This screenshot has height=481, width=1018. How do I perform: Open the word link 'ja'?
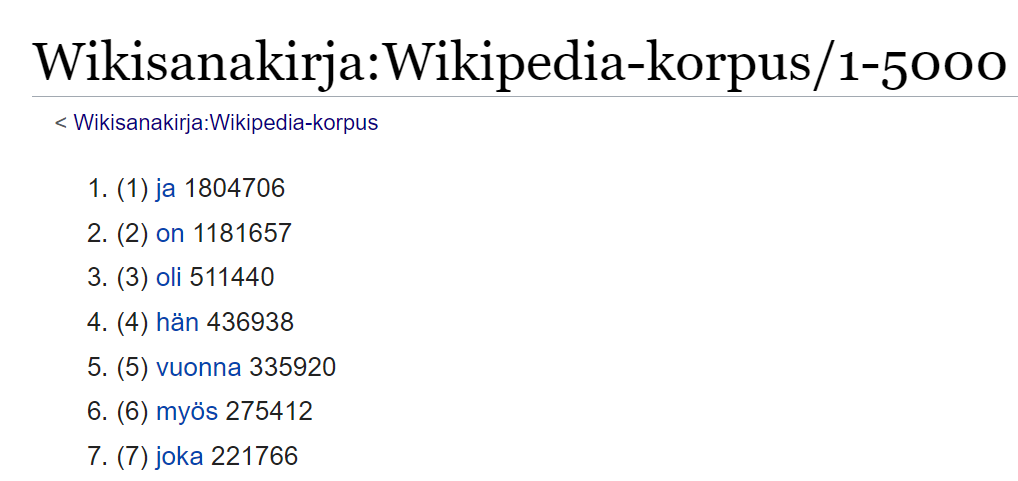[166, 189]
